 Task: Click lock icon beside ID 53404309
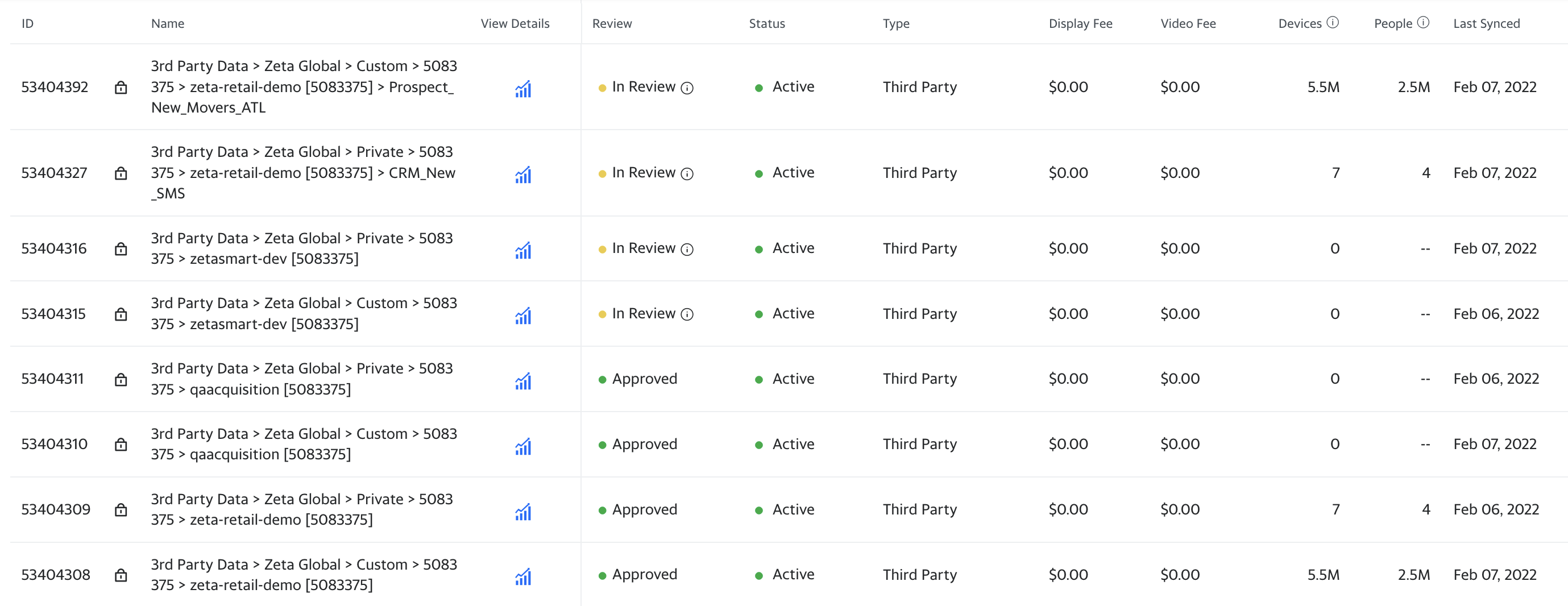tap(121, 510)
